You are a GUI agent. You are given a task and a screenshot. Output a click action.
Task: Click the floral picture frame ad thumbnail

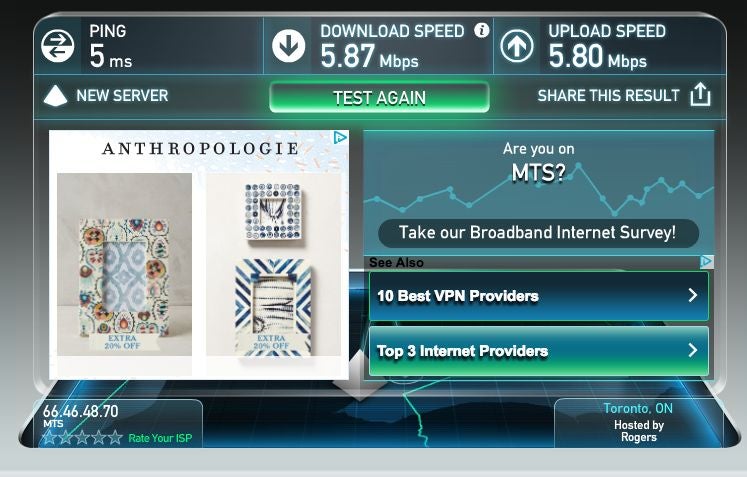coord(125,264)
